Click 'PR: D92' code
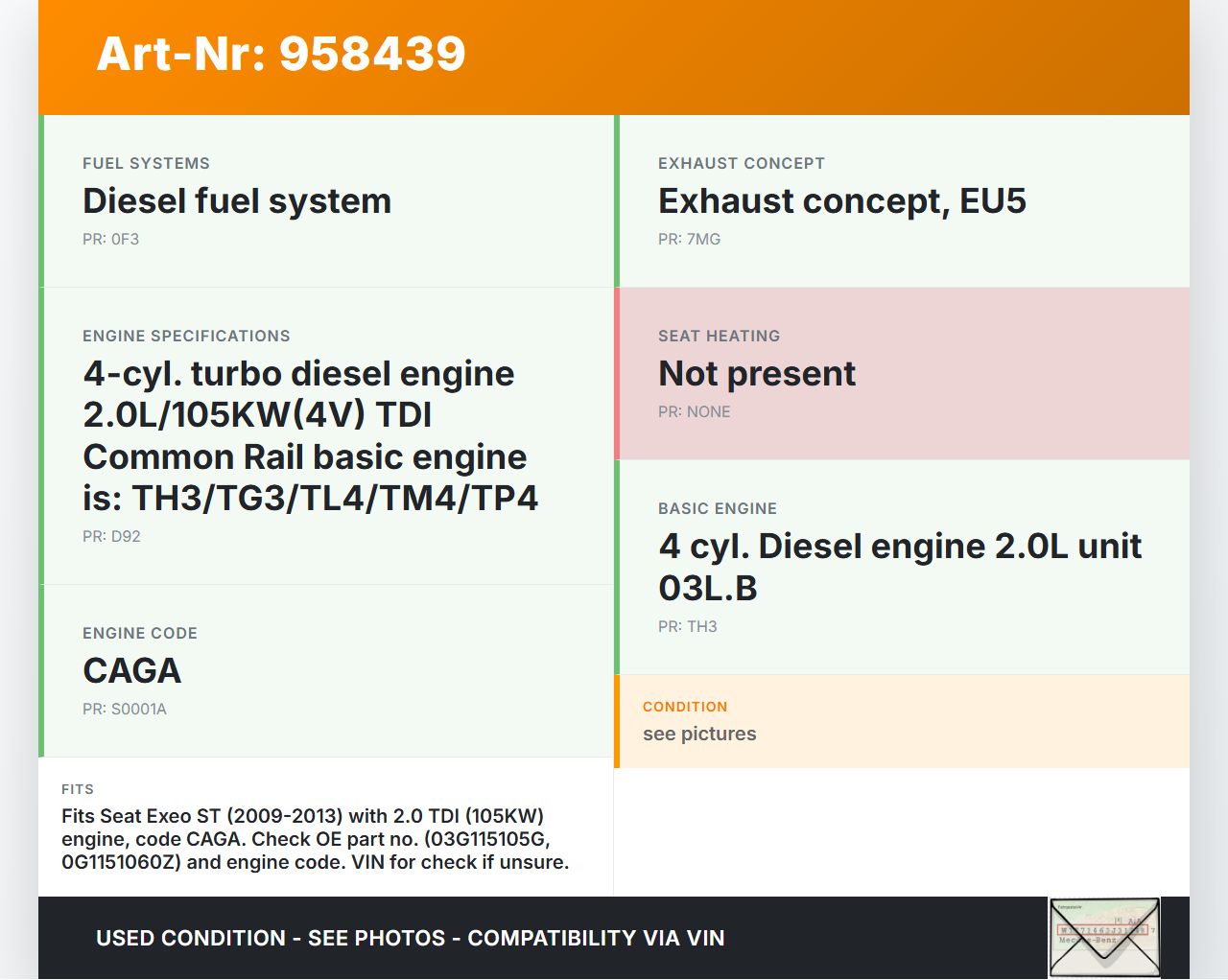 tap(111, 537)
